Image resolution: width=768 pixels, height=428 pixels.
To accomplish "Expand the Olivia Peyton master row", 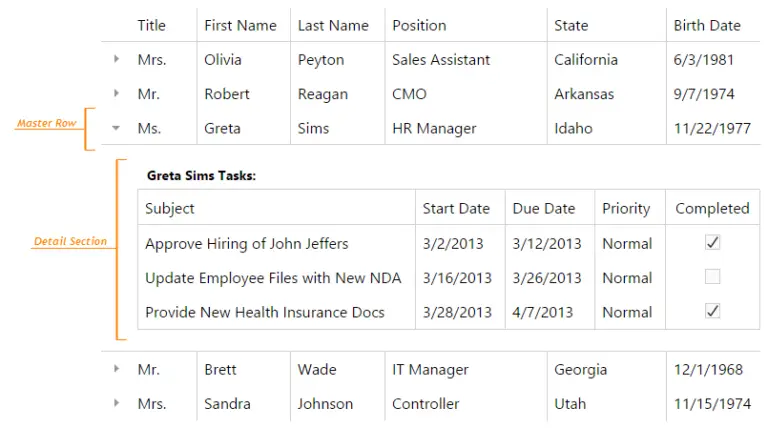I will (x=117, y=60).
